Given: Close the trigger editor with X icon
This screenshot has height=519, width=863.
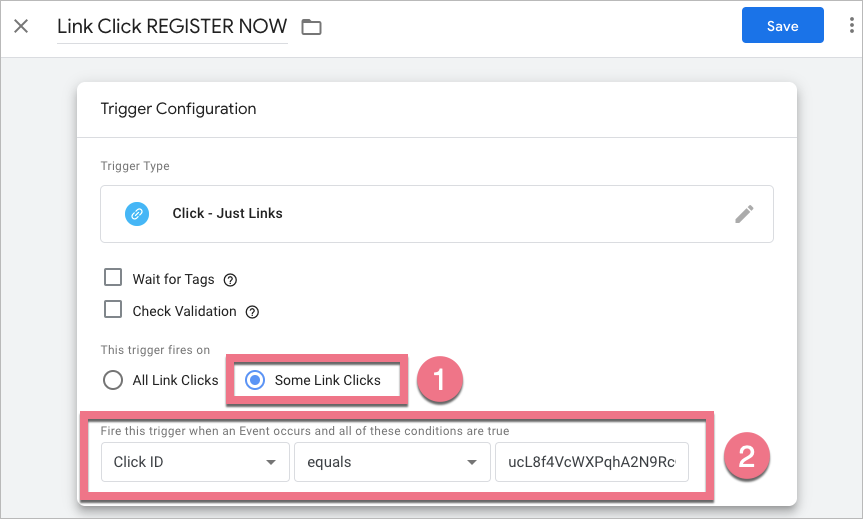Looking at the screenshot, I should pyautogui.click(x=21, y=26).
